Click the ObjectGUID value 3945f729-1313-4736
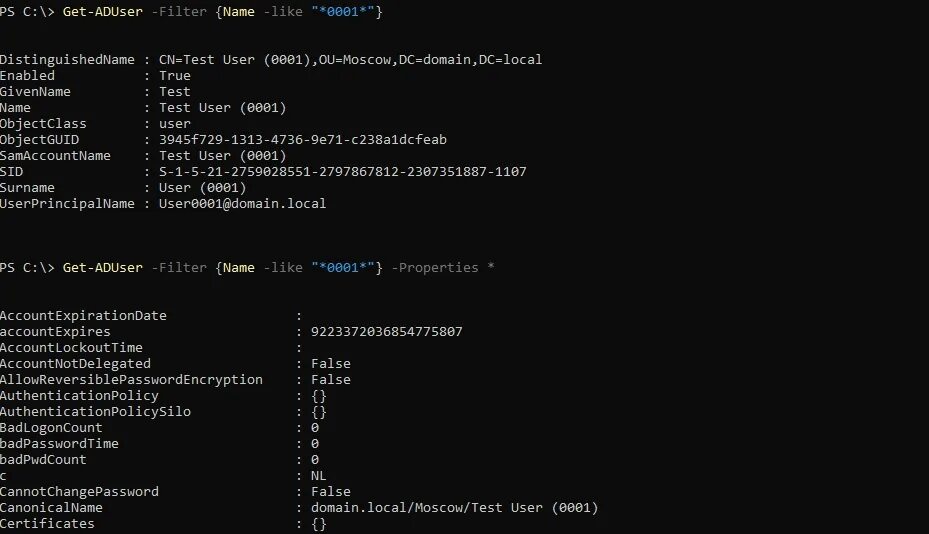Viewport: 929px width, 534px height. click(303, 139)
